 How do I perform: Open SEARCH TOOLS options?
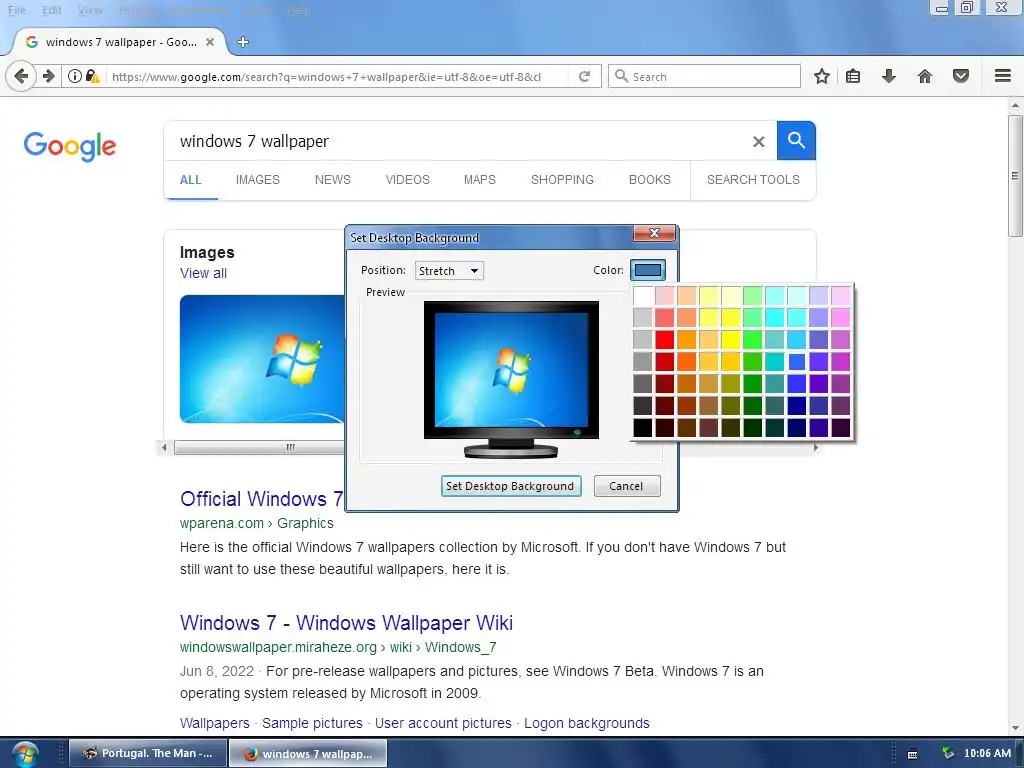coord(753,180)
